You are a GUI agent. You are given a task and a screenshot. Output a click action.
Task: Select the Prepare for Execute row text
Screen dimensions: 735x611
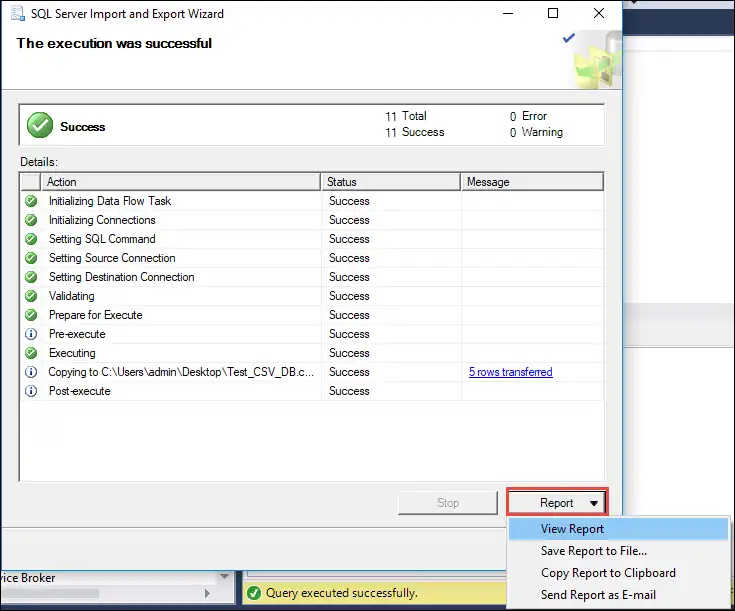[x=96, y=315]
